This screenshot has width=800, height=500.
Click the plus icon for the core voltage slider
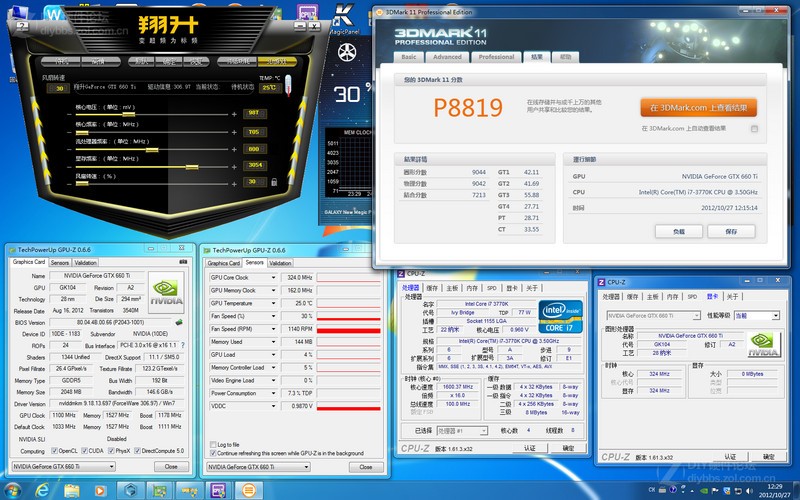(234, 115)
